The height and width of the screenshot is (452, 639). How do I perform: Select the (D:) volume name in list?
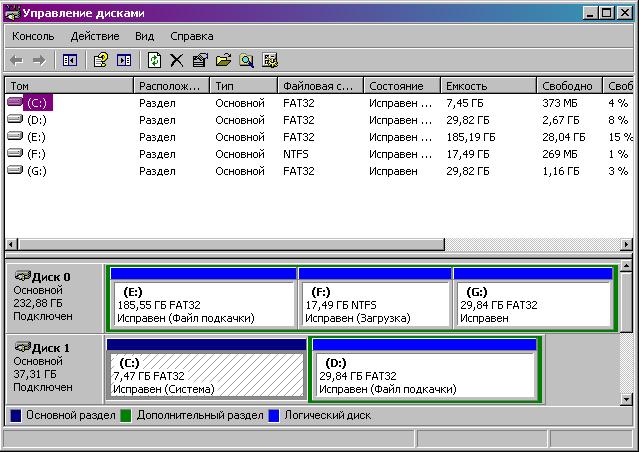coord(37,120)
